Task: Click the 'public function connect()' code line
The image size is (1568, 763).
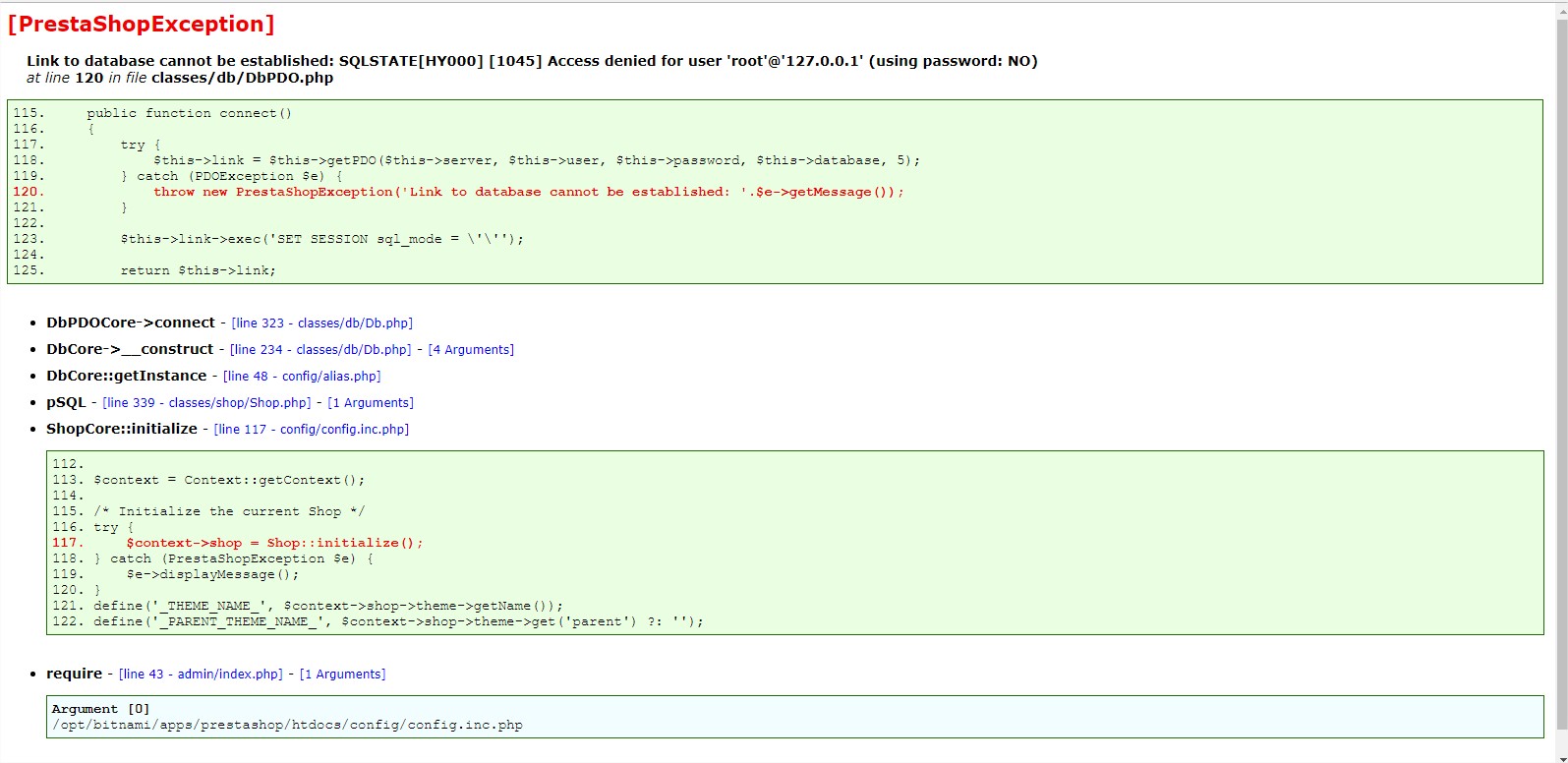Action: [x=190, y=113]
